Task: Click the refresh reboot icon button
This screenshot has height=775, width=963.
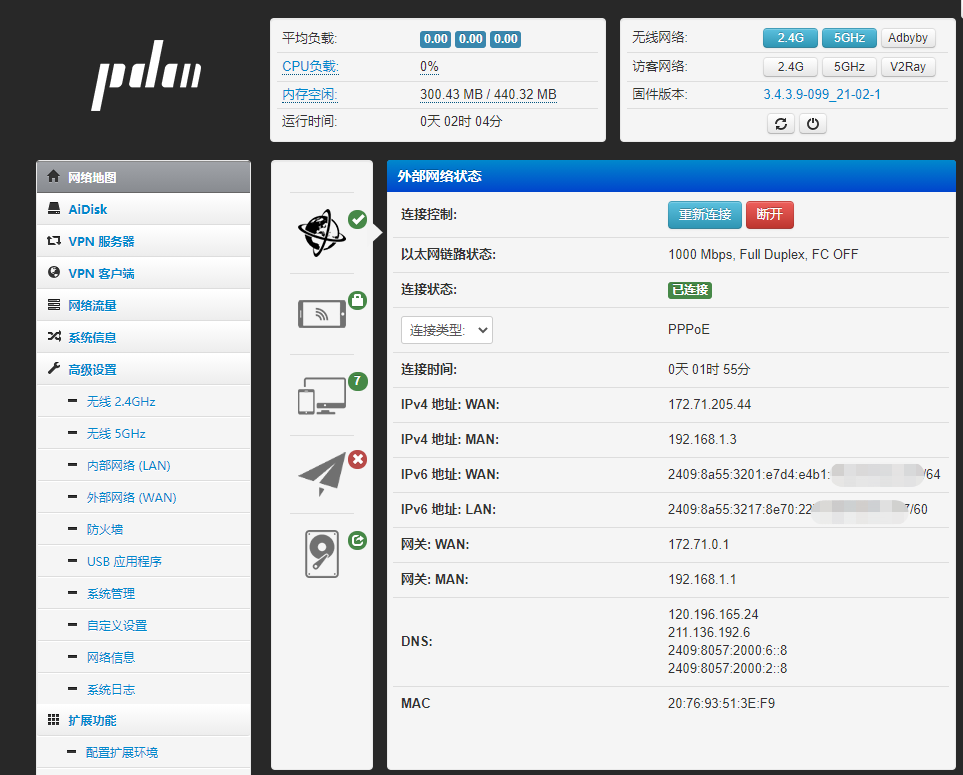Action: click(x=781, y=124)
